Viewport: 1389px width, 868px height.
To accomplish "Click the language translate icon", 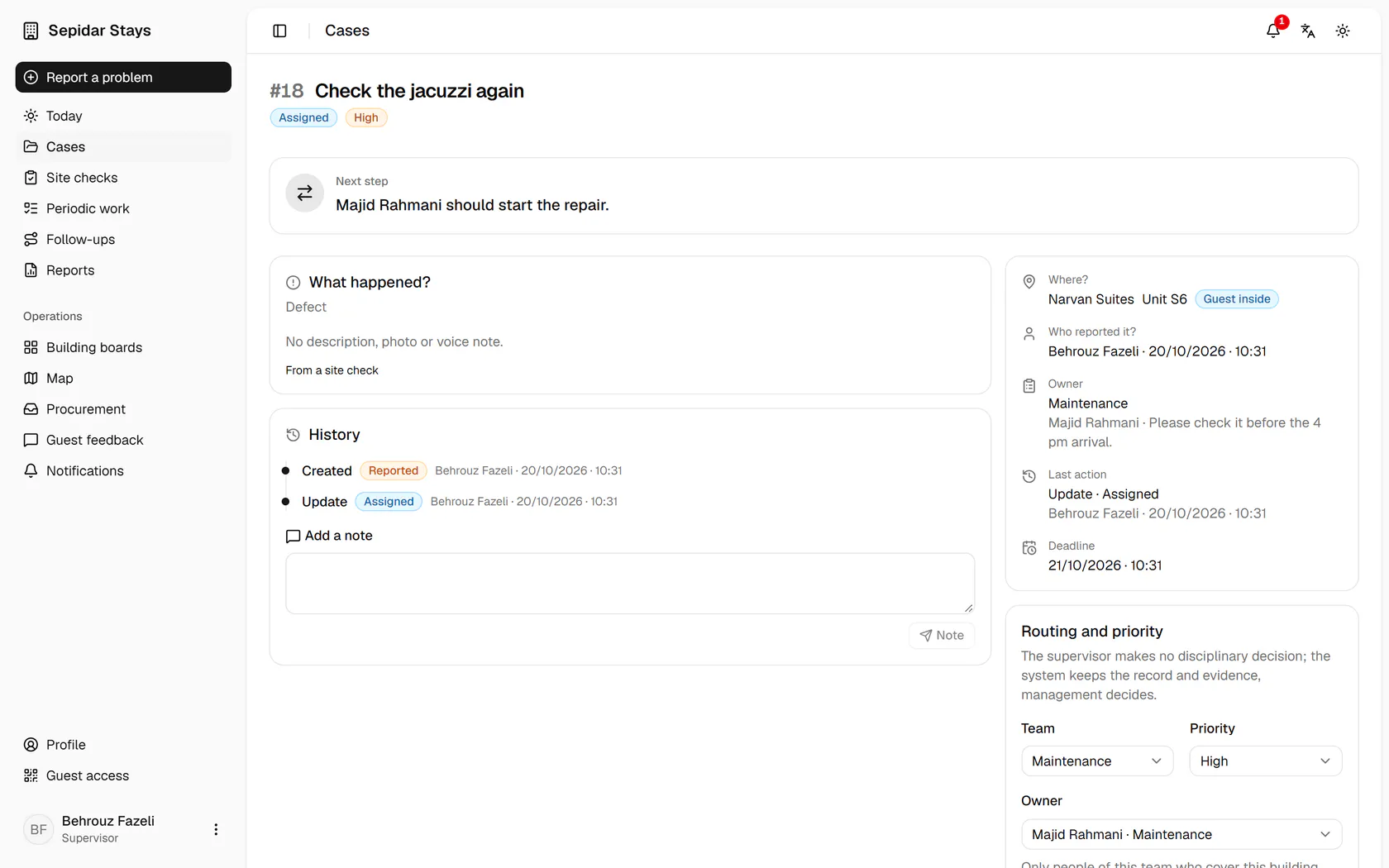I will pos(1308,31).
